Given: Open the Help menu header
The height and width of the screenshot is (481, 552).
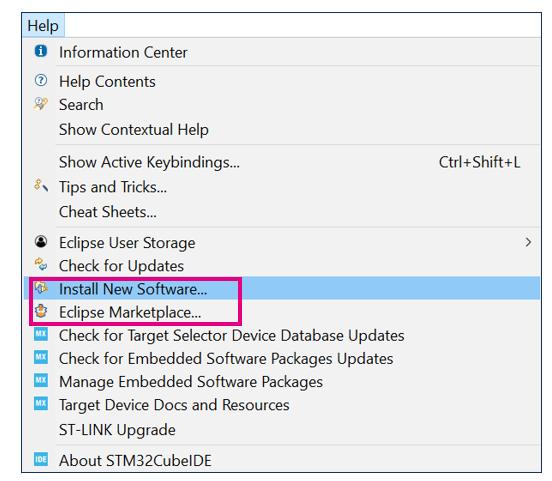Looking at the screenshot, I should [43, 26].
